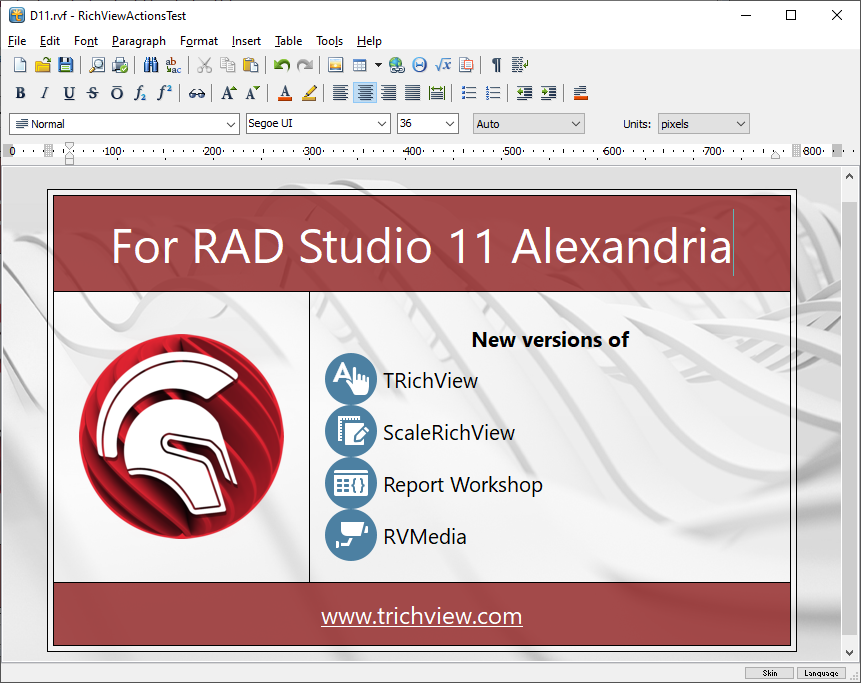Viewport: 861px width, 683px height.
Task: Click the font color icon
Action: coord(285,94)
